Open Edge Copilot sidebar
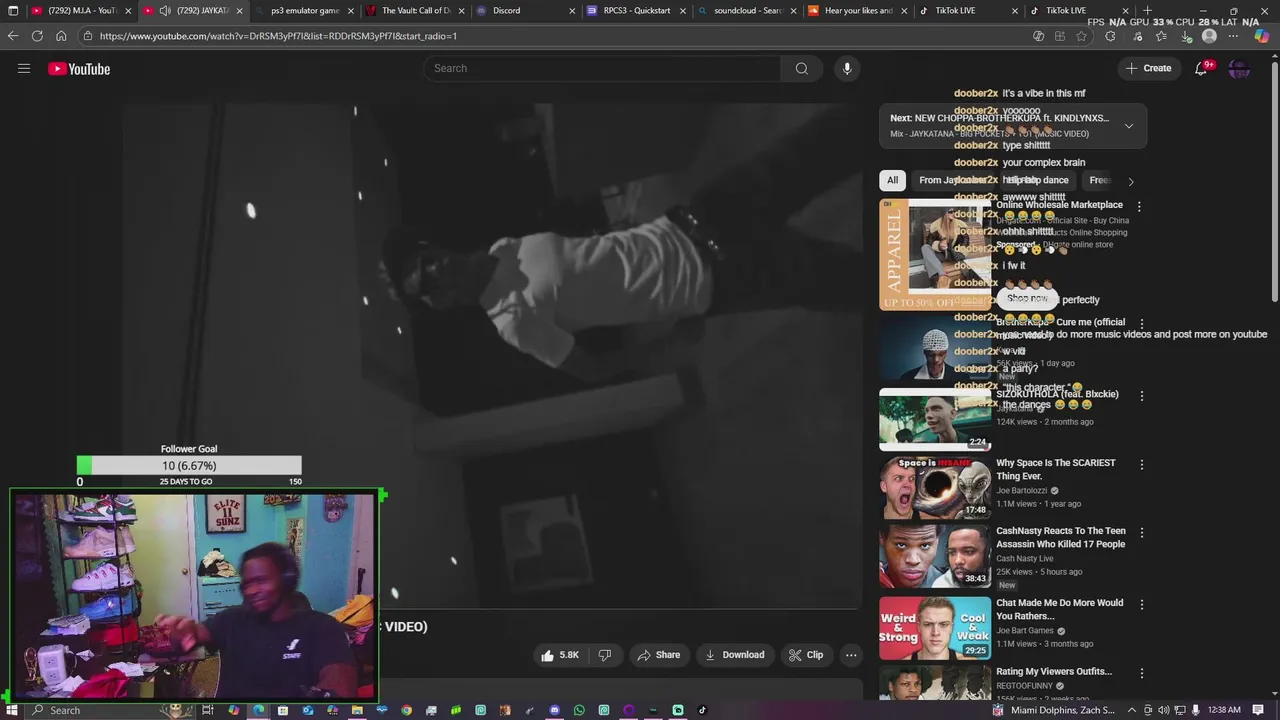Viewport: 1280px width, 720px height. click(x=1262, y=36)
